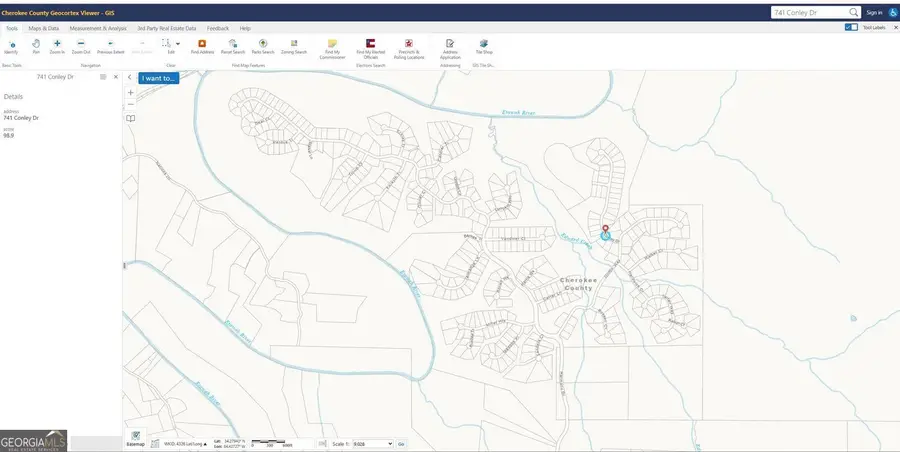This screenshot has width=900, height=452.
Task: Click the score value 98.9
Action: 9,136
